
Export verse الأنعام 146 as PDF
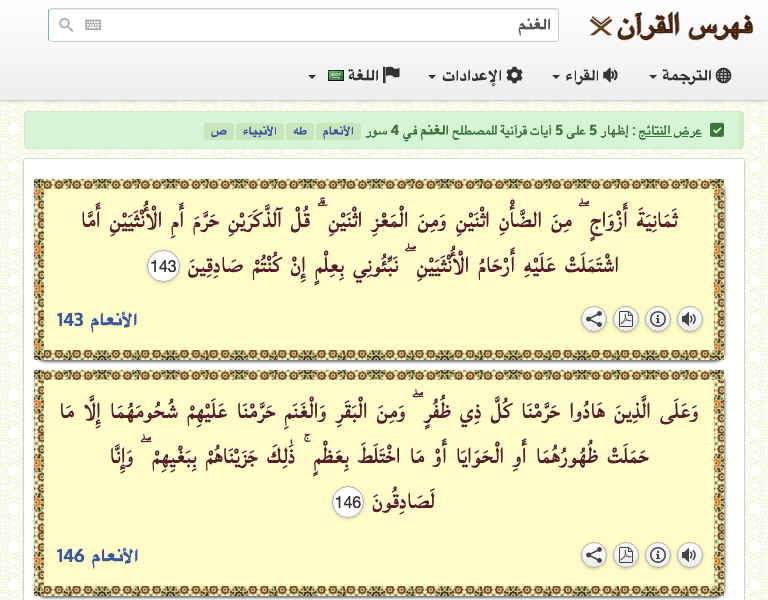pos(626,555)
